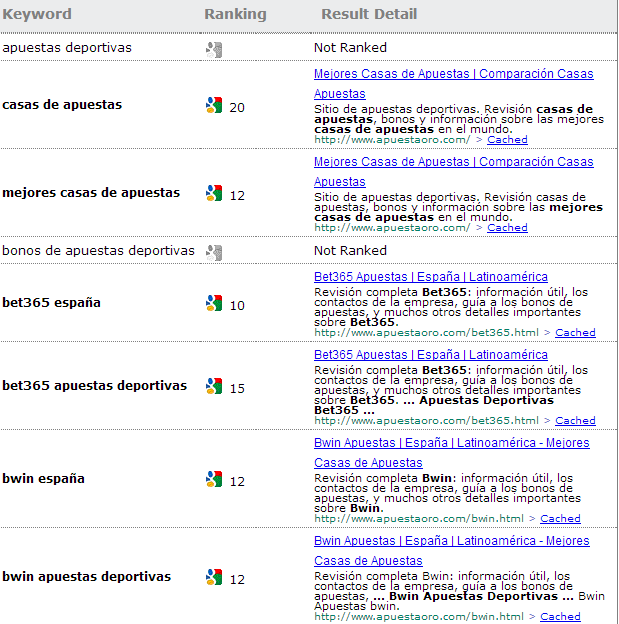
Task: Click ranking value 15 for bet365 apuestas deportivas
Action: tap(237, 388)
